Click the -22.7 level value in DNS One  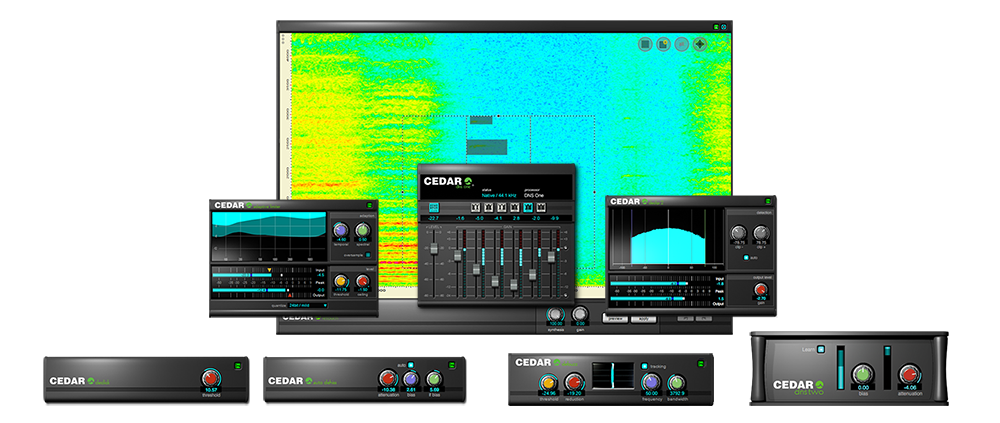(x=434, y=218)
